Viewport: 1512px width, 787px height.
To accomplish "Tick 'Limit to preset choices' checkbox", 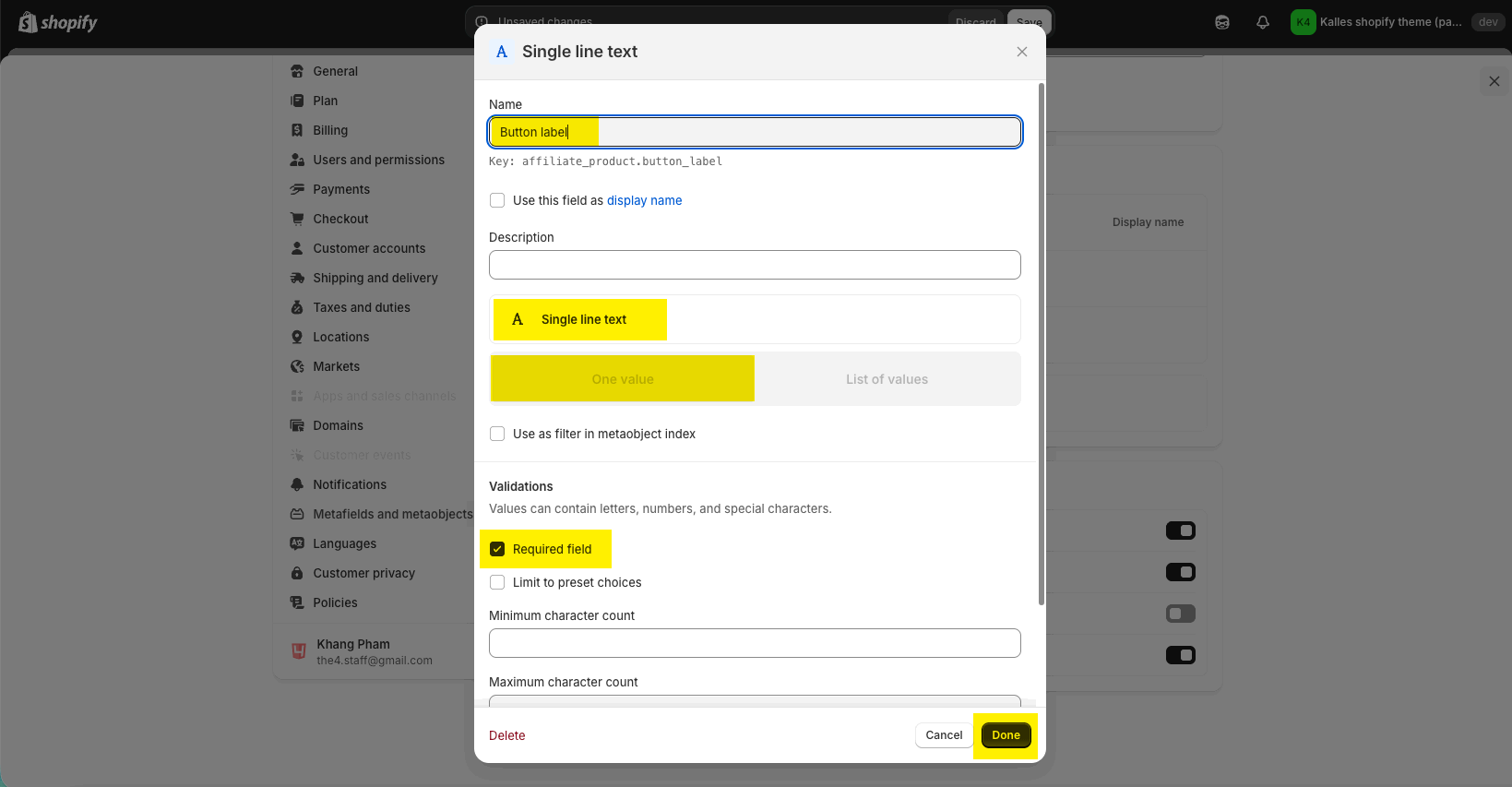I will pyautogui.click(x=497, y=582).
